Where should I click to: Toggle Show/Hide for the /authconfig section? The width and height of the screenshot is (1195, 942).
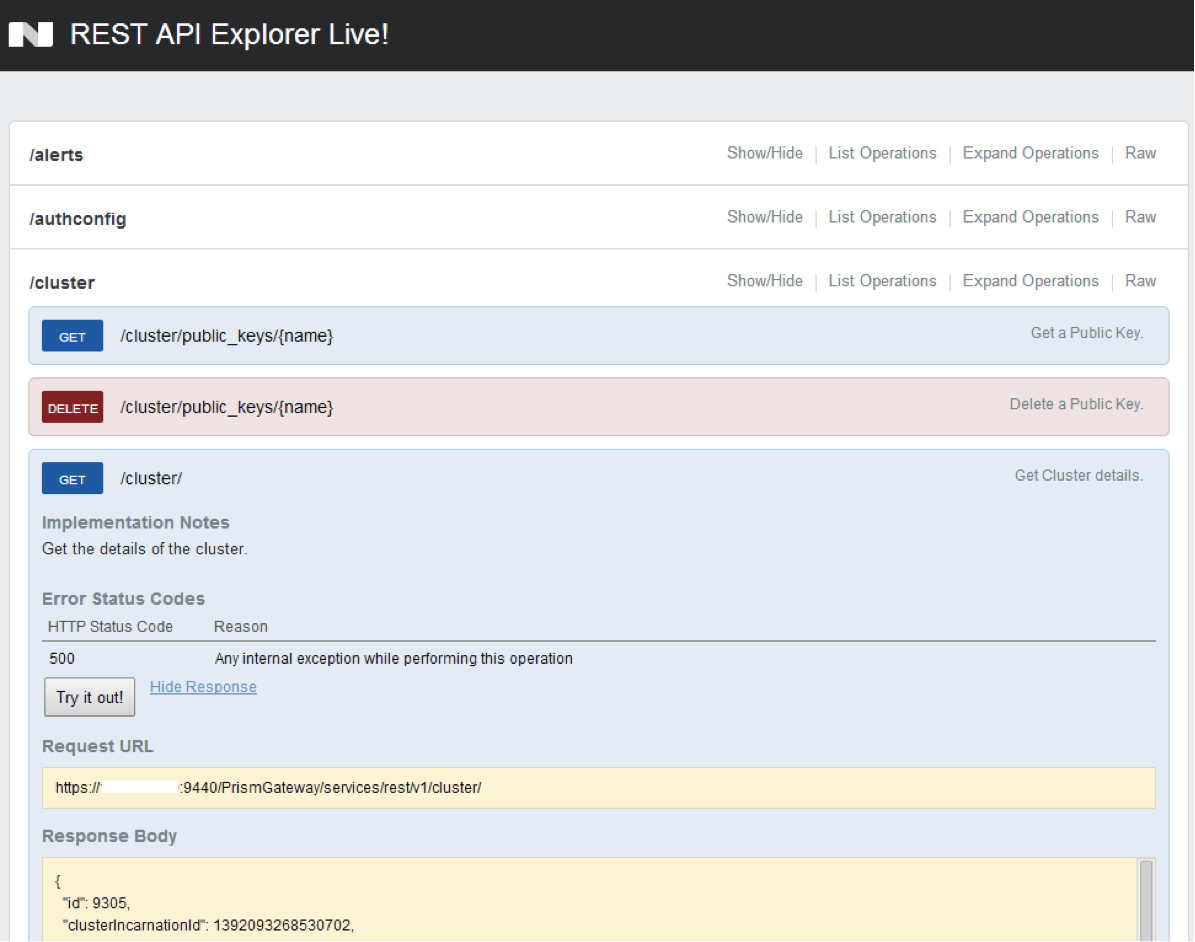click(x=764, y=217)
